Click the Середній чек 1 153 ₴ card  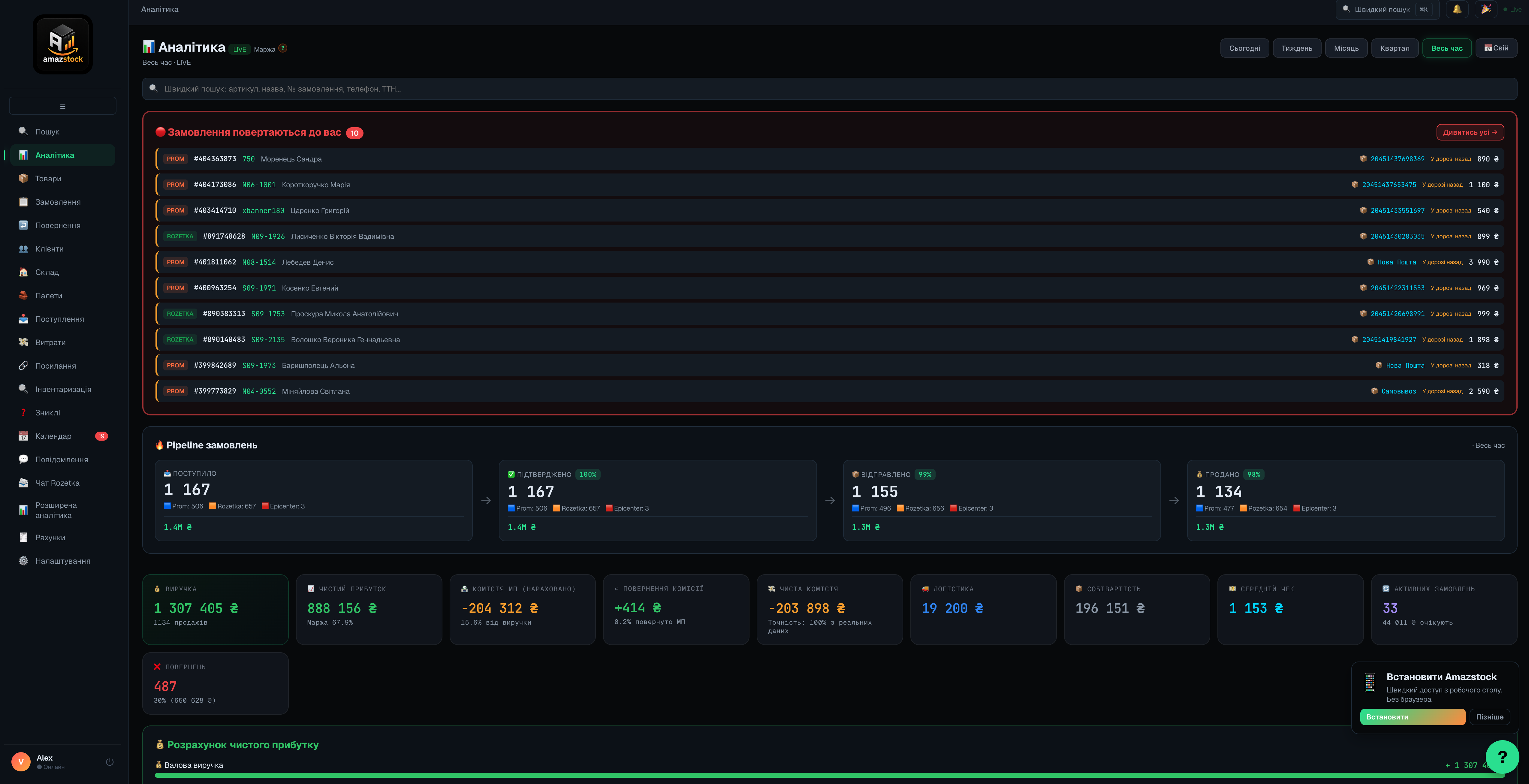pyautogui.click(x=1290, y=610)
